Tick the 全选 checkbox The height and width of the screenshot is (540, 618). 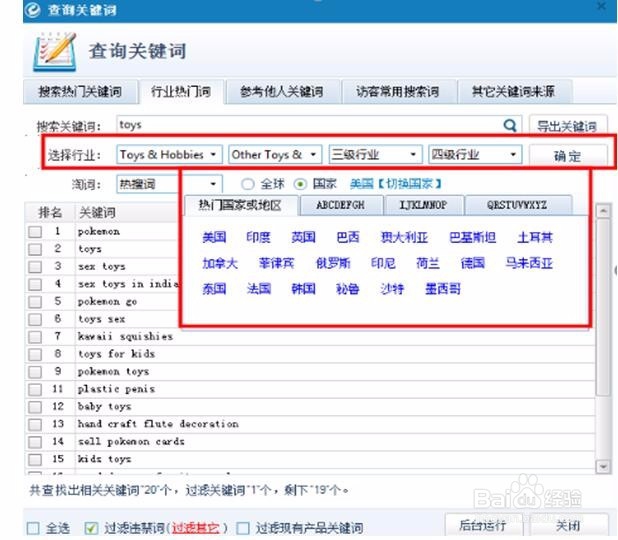click(x=33, y=528)
